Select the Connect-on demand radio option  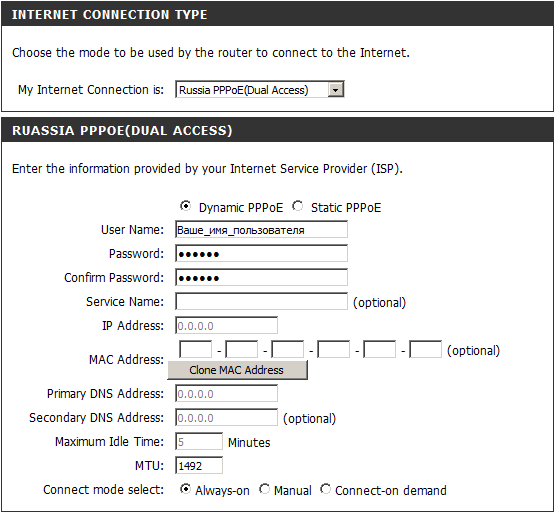[326, 489]
